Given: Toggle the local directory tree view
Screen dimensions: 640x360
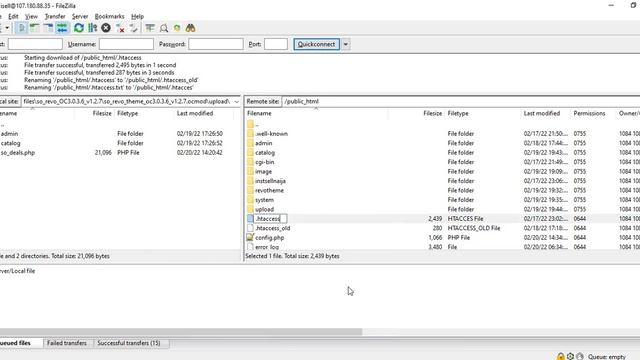Looking at the screenshot, I should (x=35, y=28).
